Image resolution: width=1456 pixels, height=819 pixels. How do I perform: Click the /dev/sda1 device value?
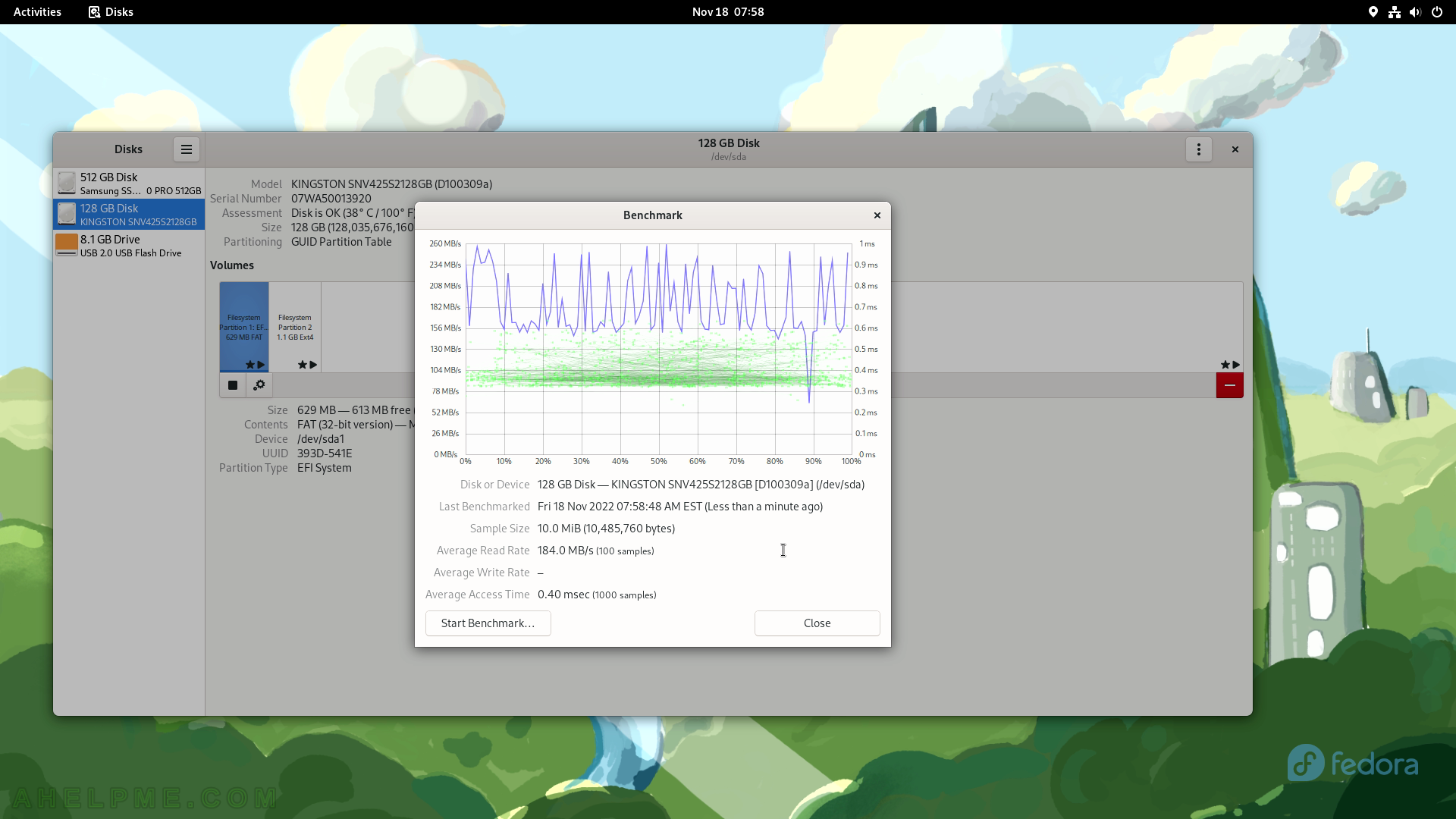[321, 439]
